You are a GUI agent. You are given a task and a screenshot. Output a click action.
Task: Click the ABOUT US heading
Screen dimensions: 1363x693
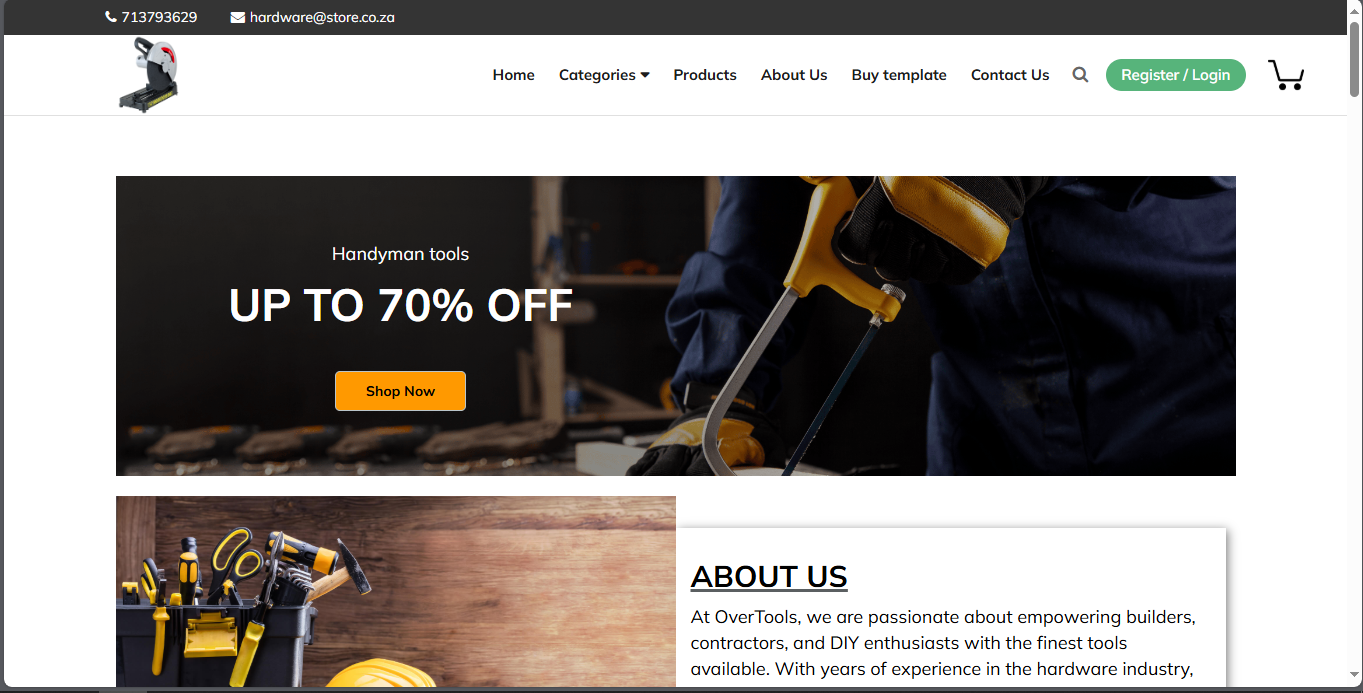coord(769,577)
